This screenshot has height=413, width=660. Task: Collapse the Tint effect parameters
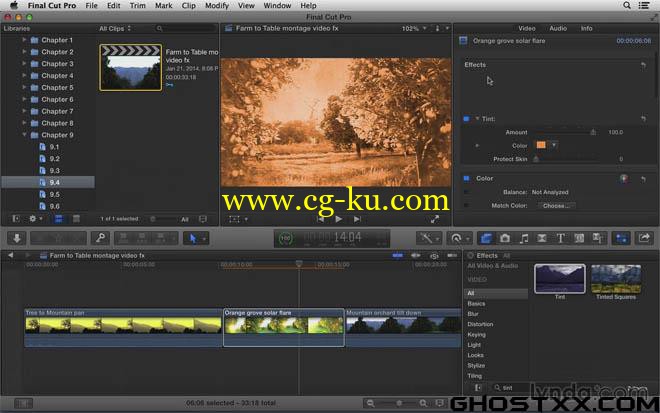coord(477,119)
